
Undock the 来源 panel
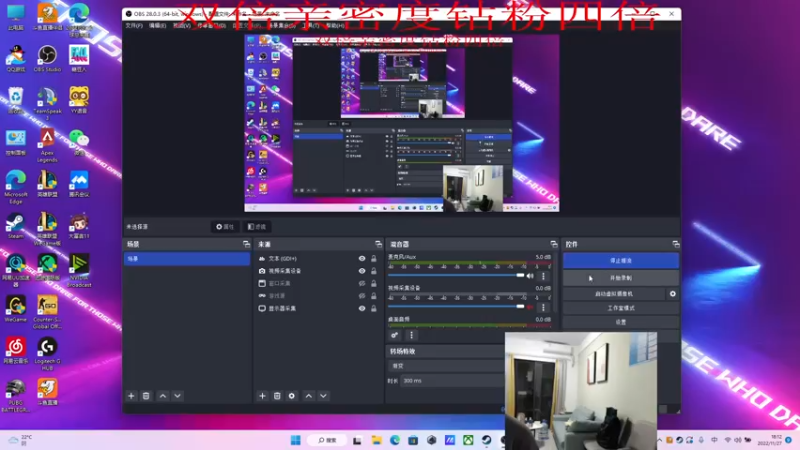378,244
